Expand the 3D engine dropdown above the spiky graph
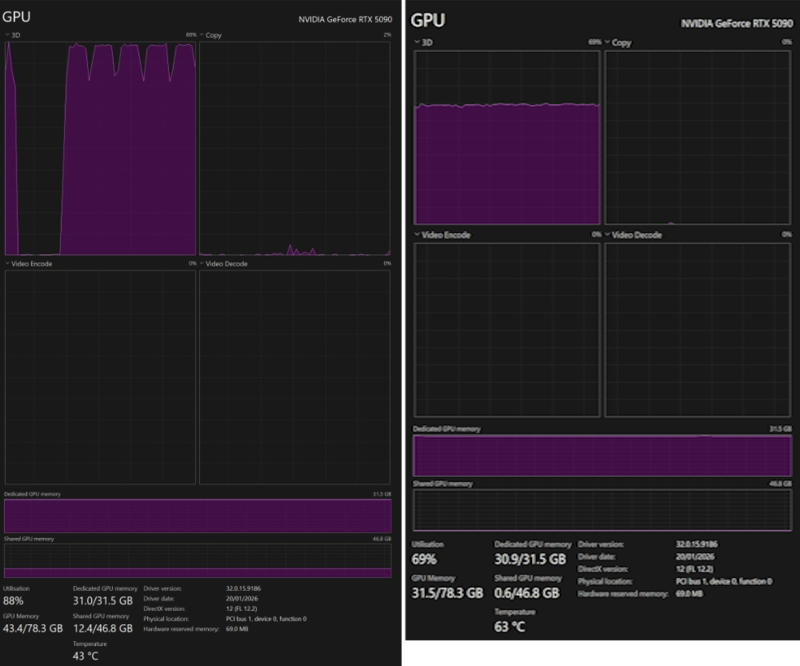800x666 pixels. pos(12,35)
